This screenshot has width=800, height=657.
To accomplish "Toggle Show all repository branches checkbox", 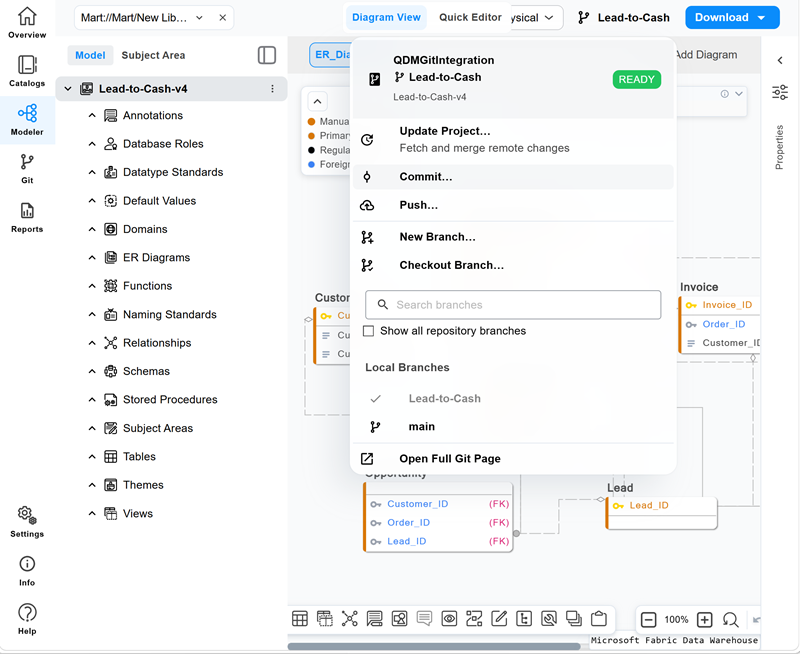I will click(368, 331).
